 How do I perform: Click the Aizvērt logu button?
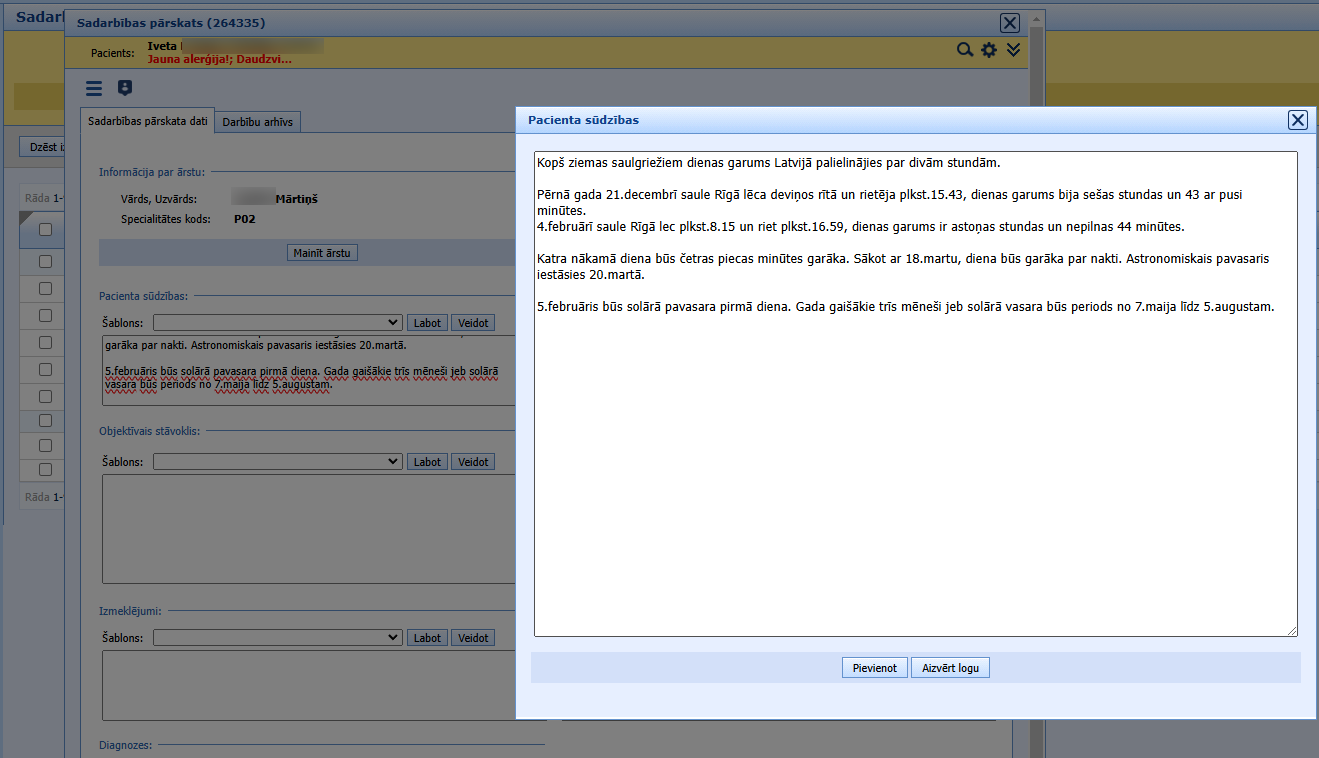click(x=950, y=668)
